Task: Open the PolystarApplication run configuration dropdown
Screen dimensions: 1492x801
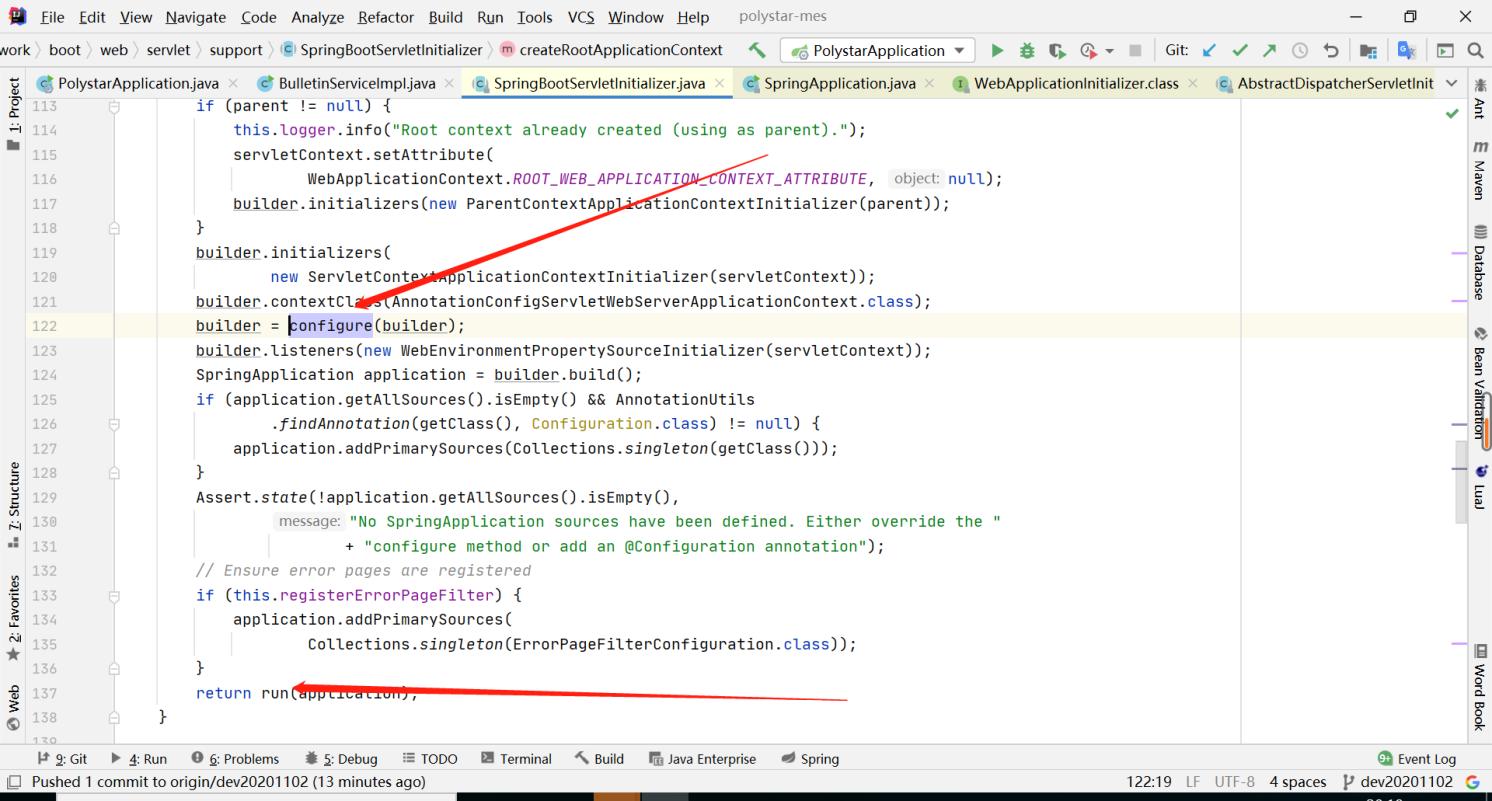Action: tap(879, 50)
